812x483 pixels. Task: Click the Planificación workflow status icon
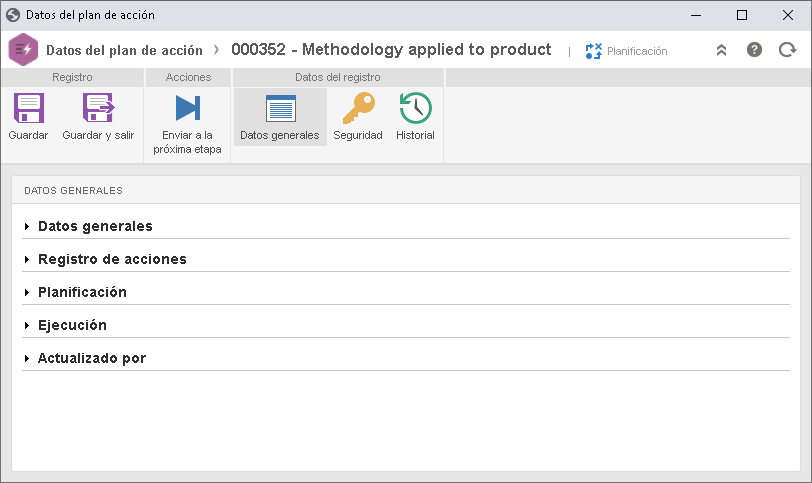tap(593, 51)
